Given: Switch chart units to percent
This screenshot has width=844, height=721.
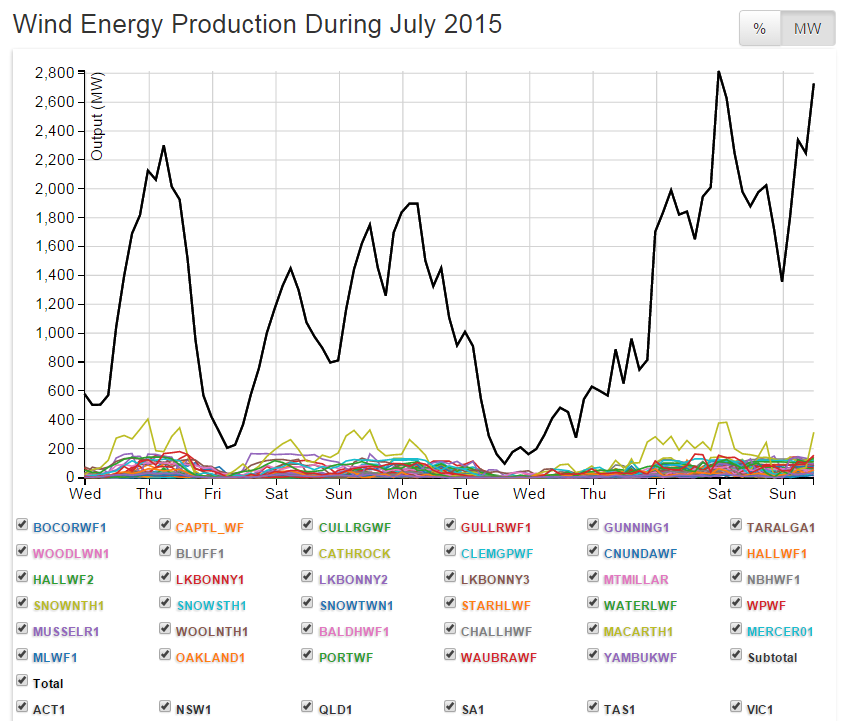Looking at the screenshot, I should tap(759, 29).
